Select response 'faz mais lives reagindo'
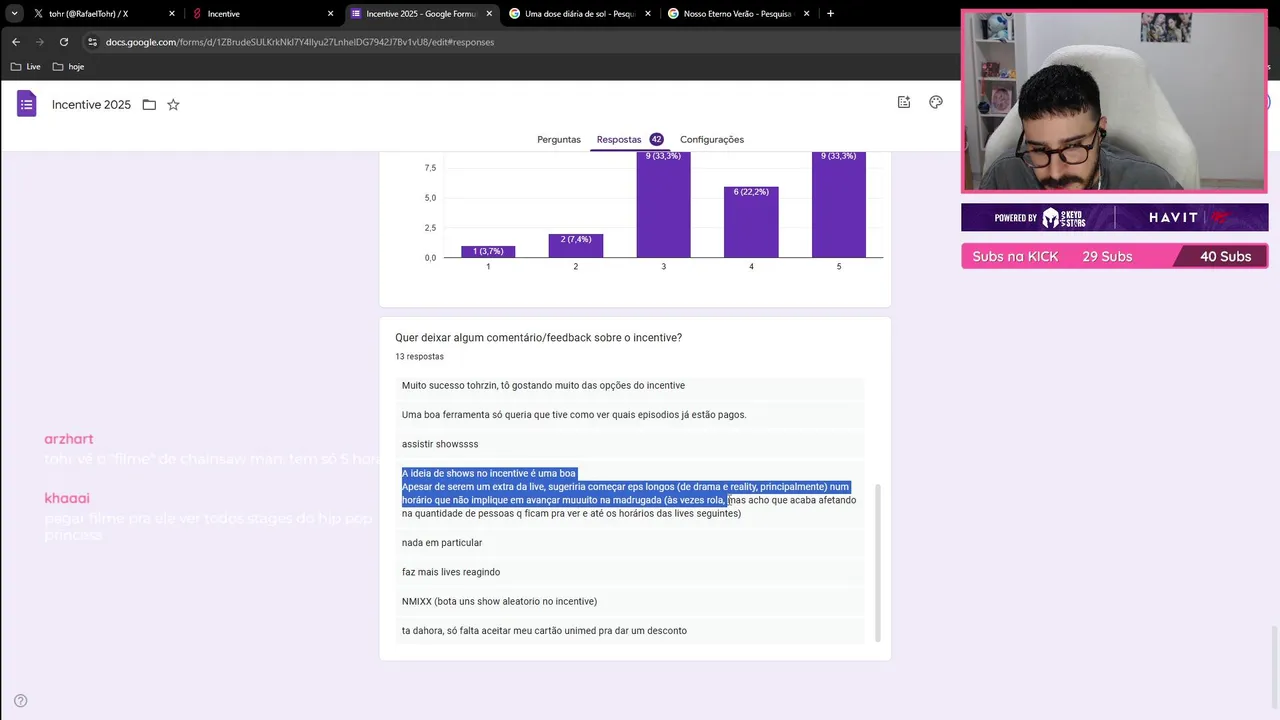1280x720 pixels. click(631, 572)
